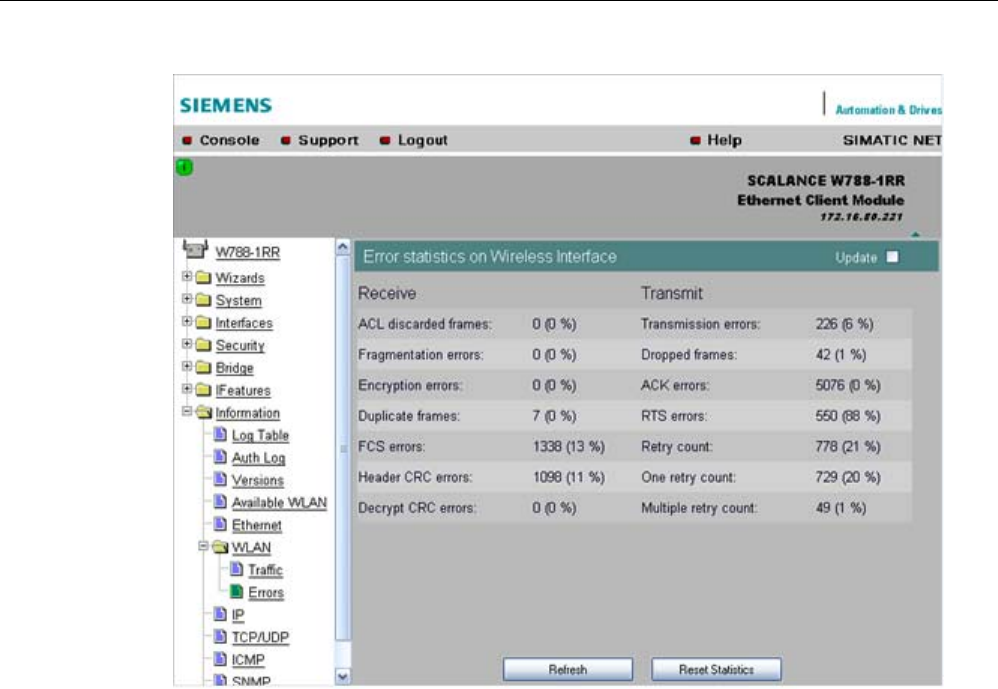The height and width of the screenshot is (689, 998).
Task: Open the IP information link
Action: [x=238, y=615]
